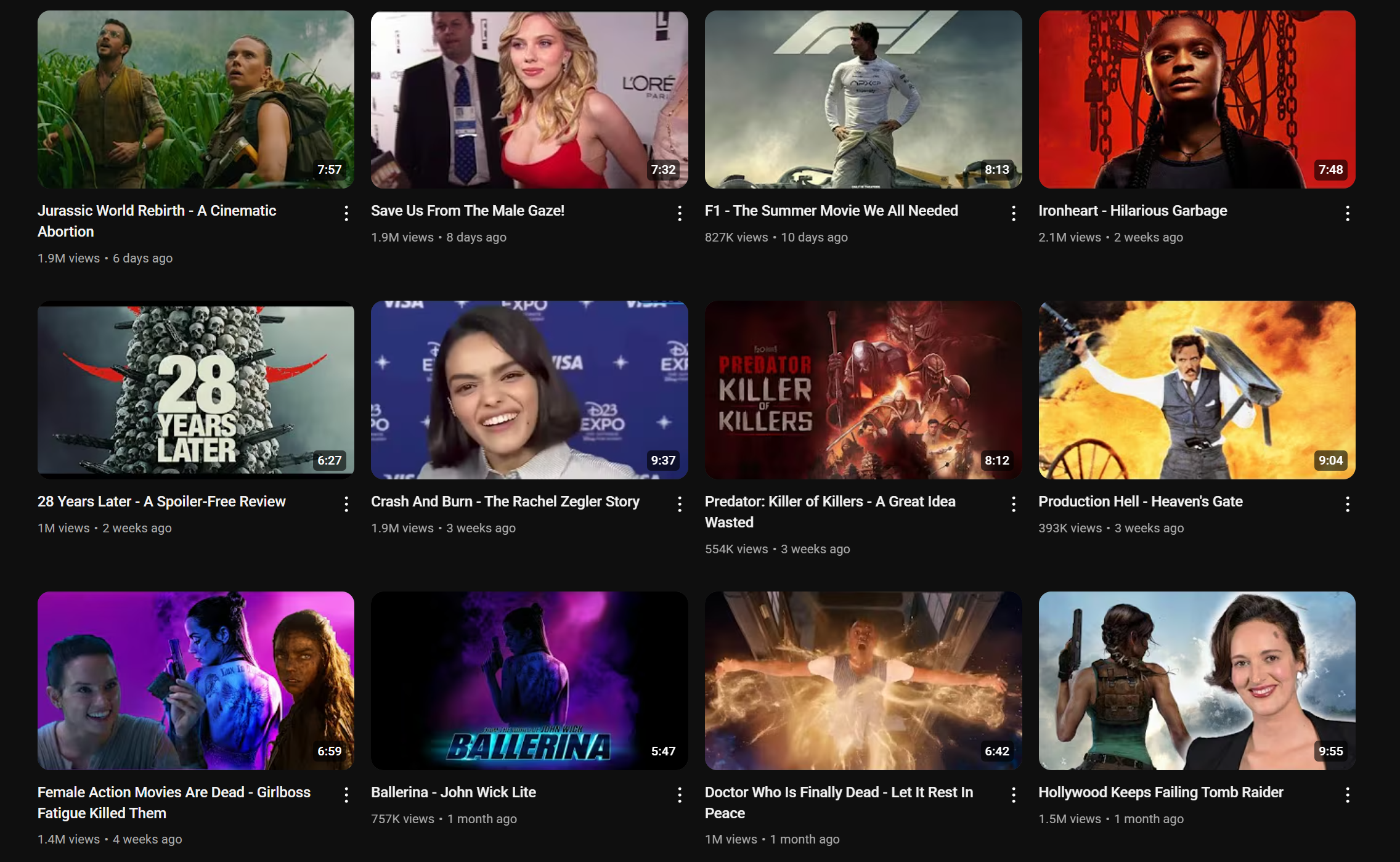Image resolution: width=1400 pixels, height=862 pixels.
Task: Open options menu for Save Us From The Male Gaze
Action: click(680, 213)
